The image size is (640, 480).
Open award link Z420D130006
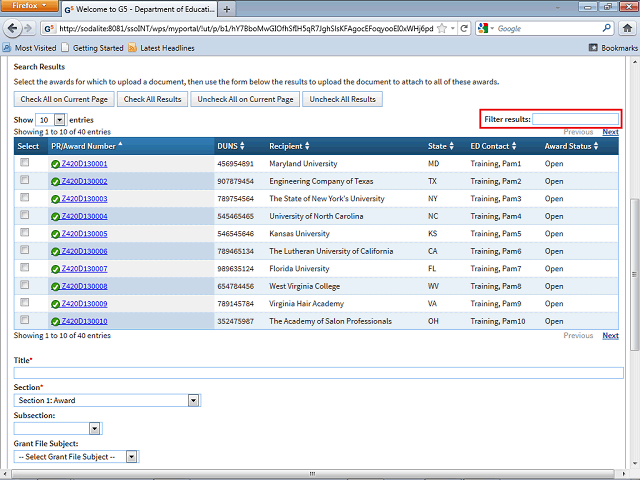coord(84,251)
